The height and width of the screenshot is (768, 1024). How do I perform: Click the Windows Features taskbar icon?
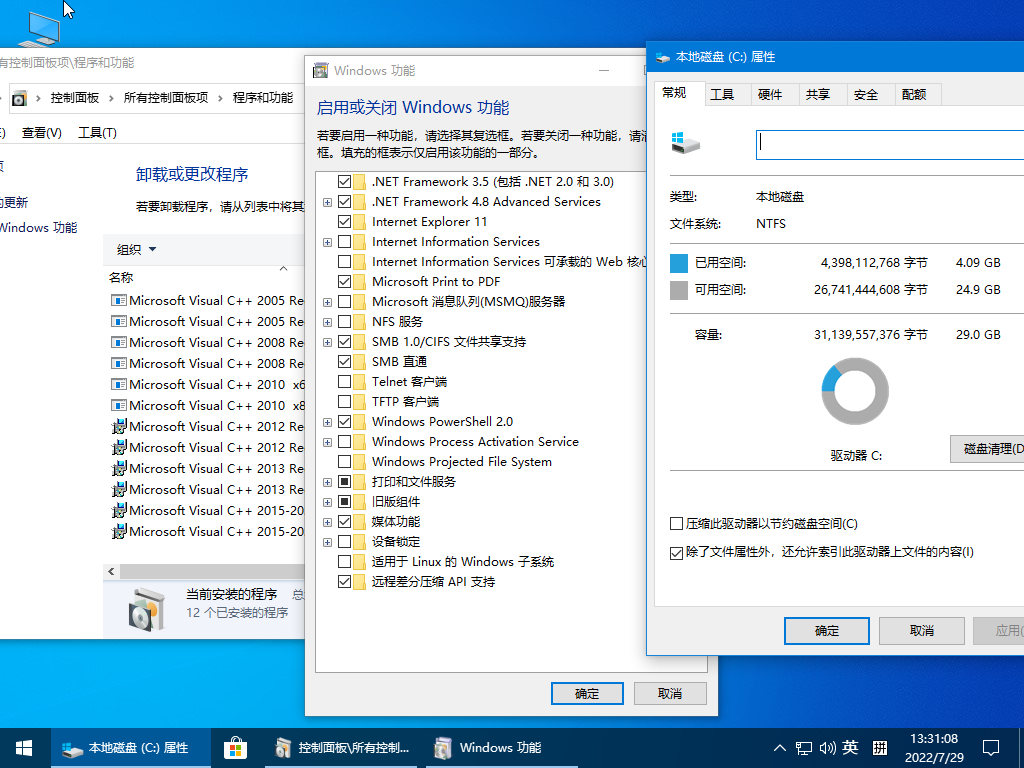click(442, 747)
